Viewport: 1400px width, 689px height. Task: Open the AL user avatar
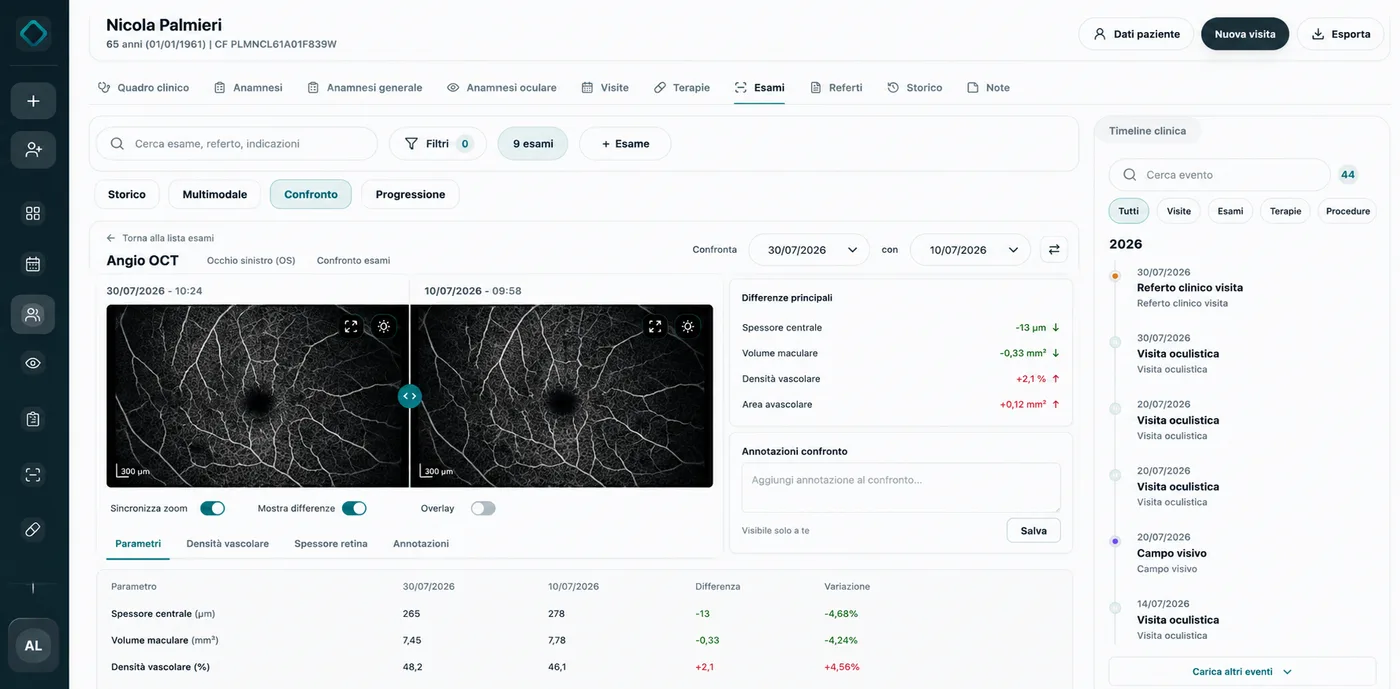33,645
